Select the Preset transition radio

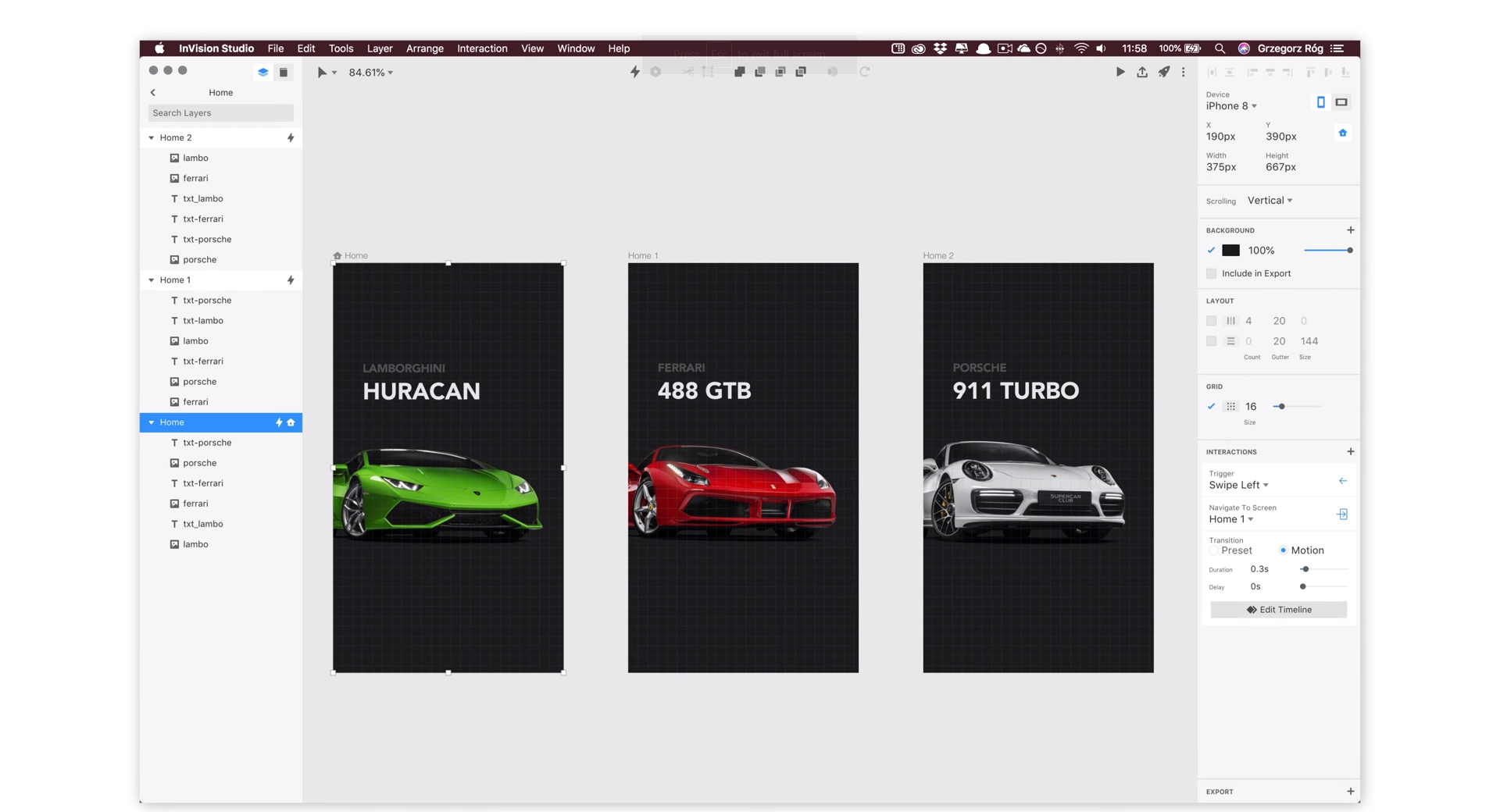[x=1213, y=550]
